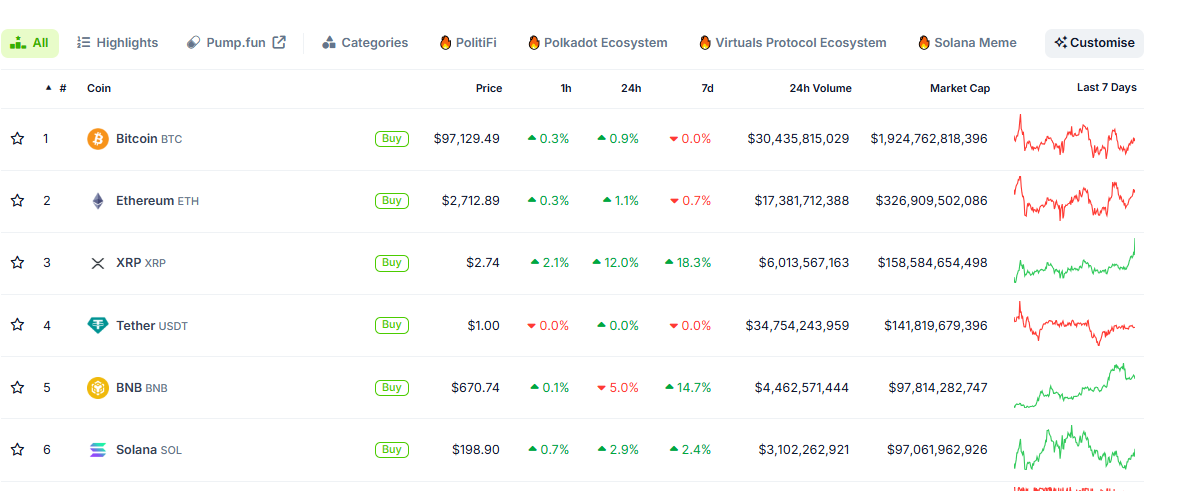Sort table by Market Cap header

(960, 88)
